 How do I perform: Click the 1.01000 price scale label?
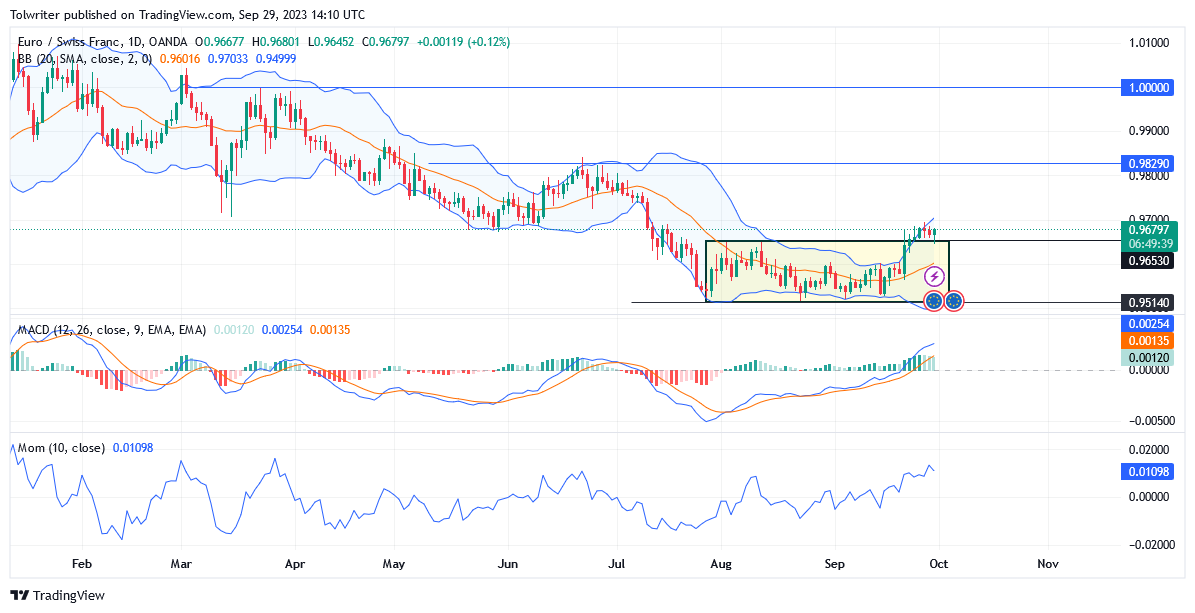[x=1149, y=43]
